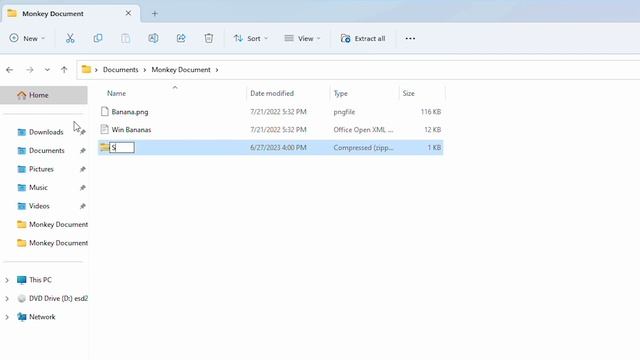Click the folder icon in address bar
This screenshot has height=360, width=640.
(86, 69)
